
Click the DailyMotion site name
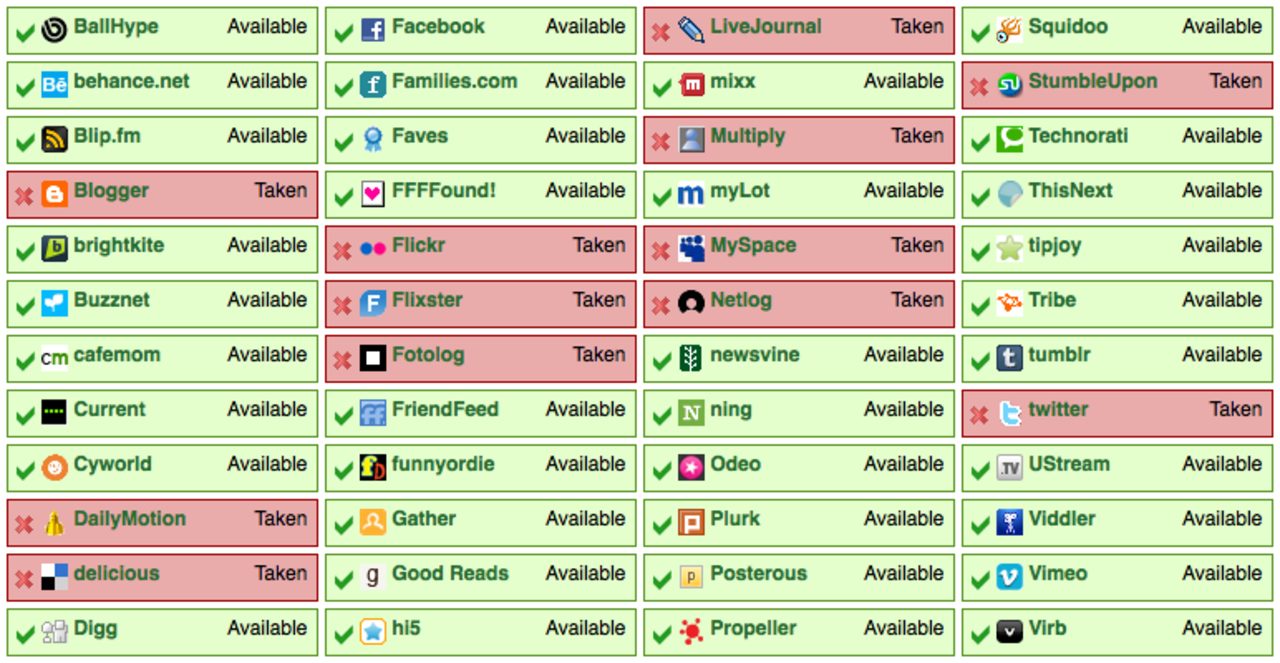[129, 519]
